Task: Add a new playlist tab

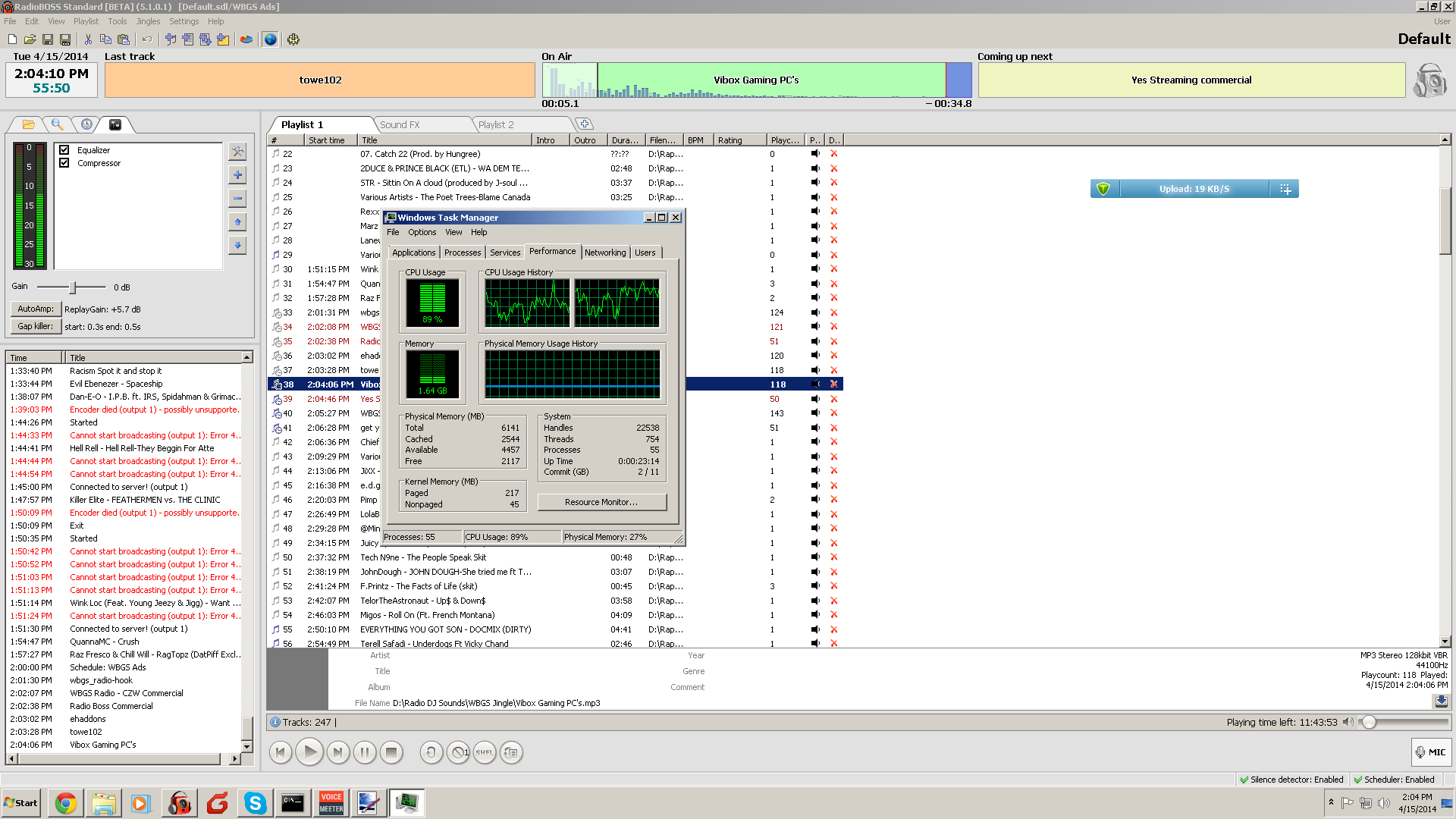Action: click(x=584, y=124)
